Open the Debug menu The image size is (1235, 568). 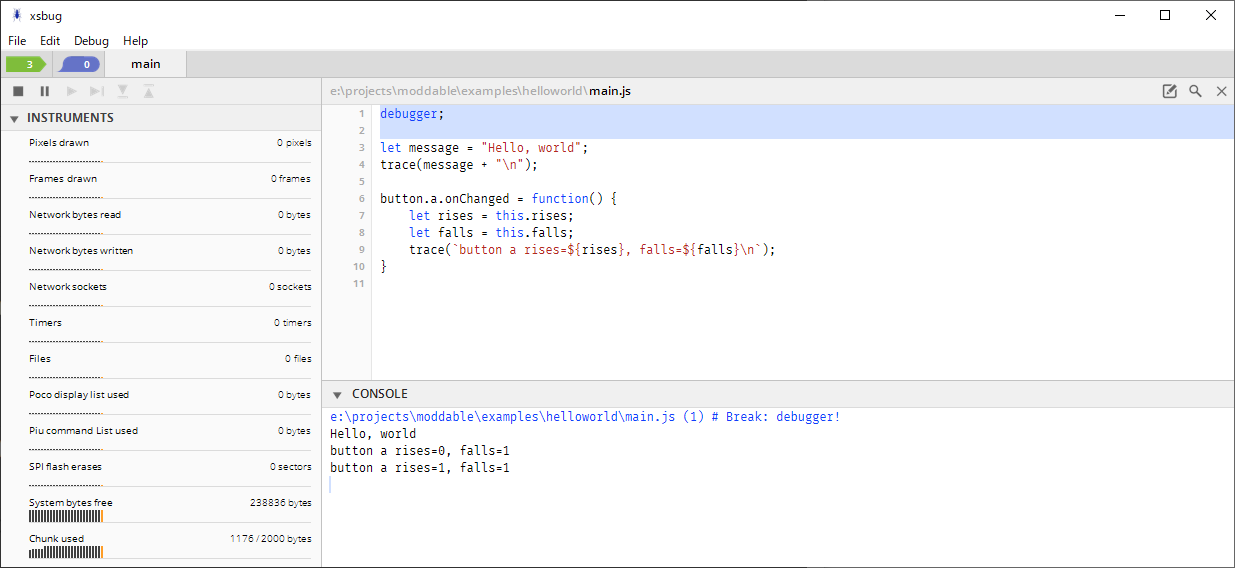click(x=91, y=41)
